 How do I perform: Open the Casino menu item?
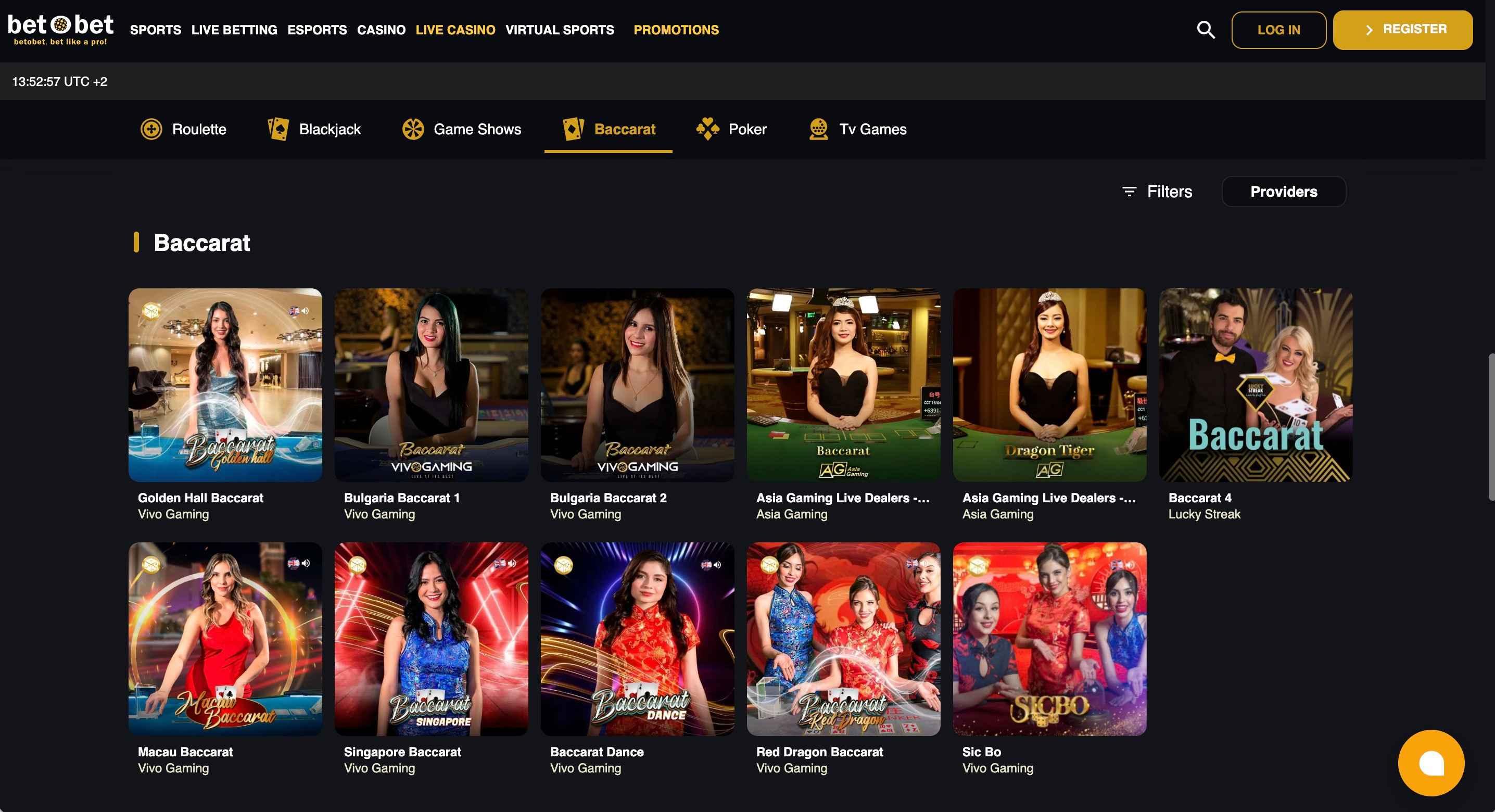tap(381, 30)
